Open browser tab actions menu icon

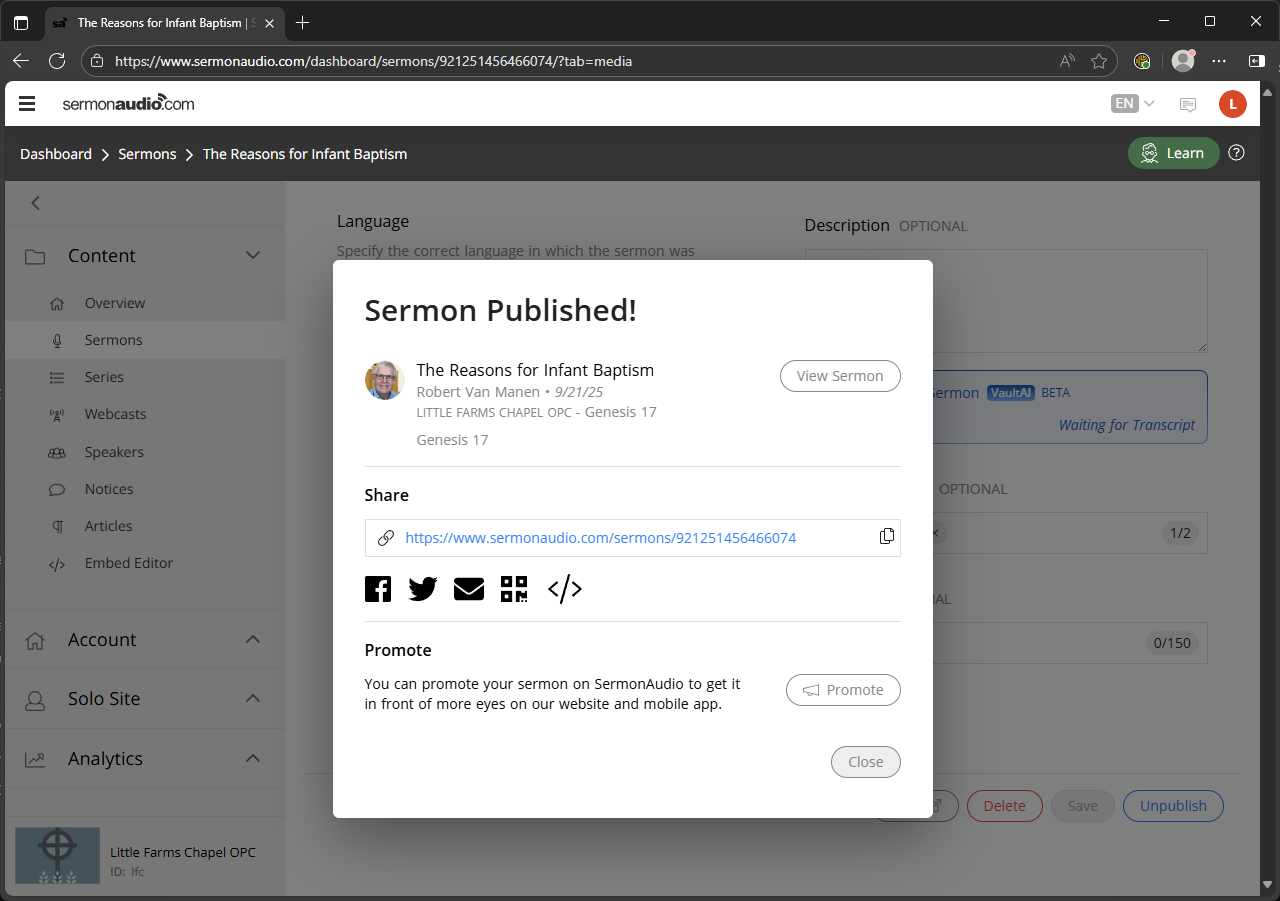(21, 22)
